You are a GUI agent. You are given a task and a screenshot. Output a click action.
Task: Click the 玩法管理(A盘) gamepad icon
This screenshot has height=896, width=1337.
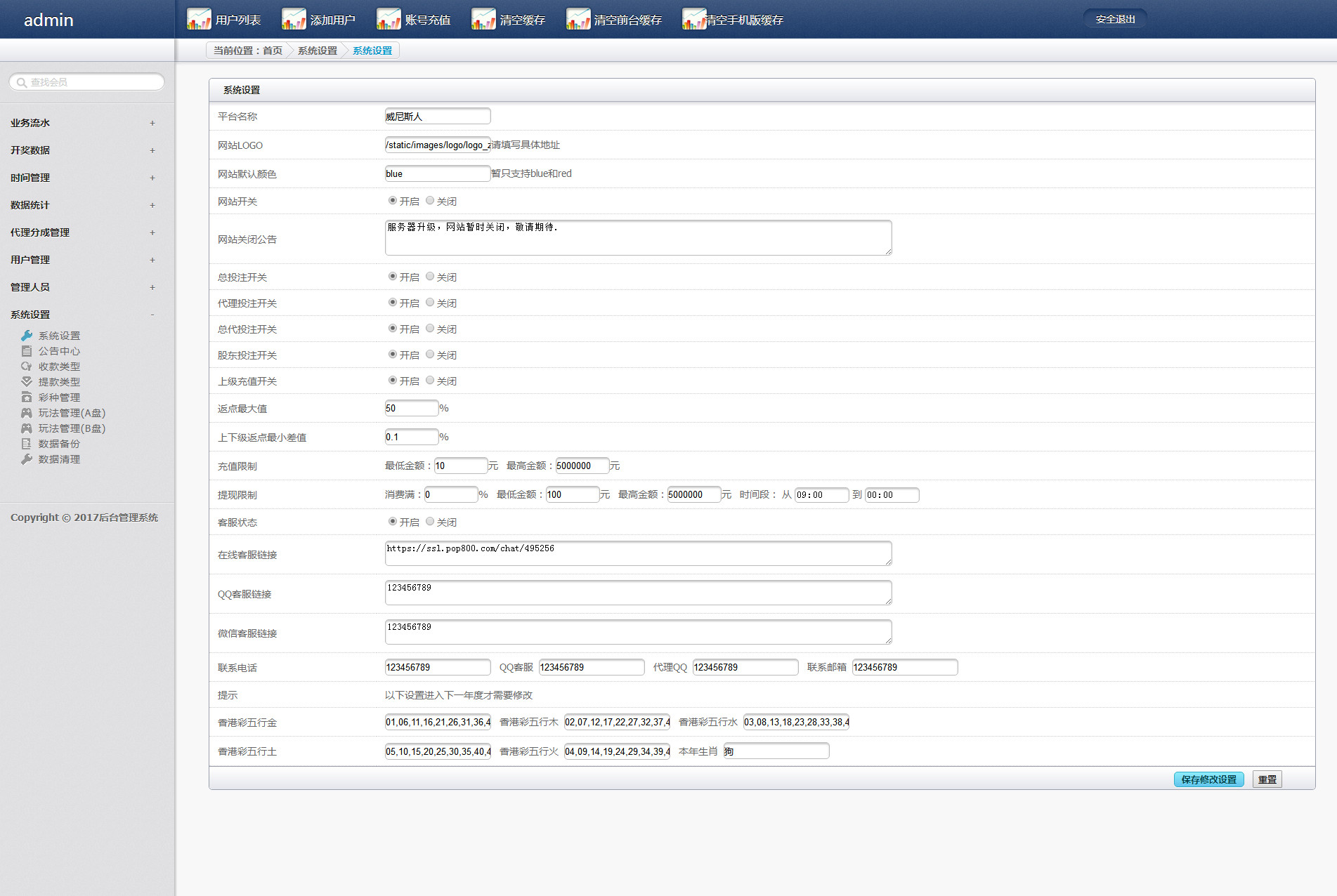point(27,413)
